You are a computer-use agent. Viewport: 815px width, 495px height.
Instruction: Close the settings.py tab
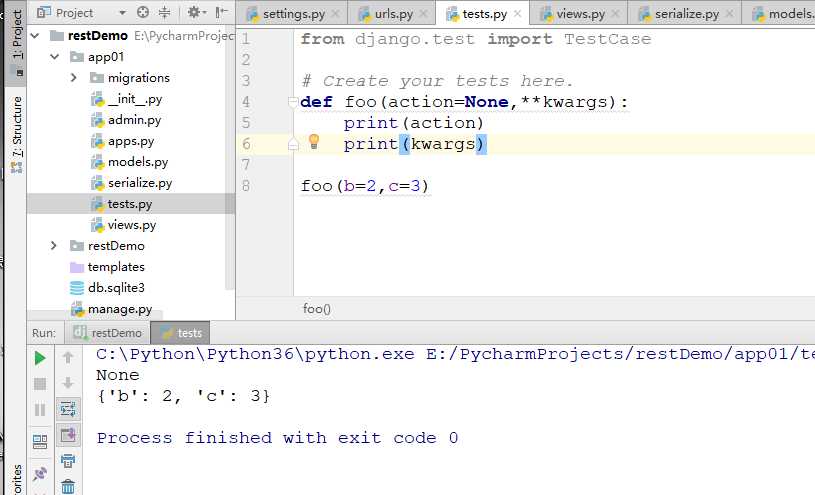coord(336,14)
